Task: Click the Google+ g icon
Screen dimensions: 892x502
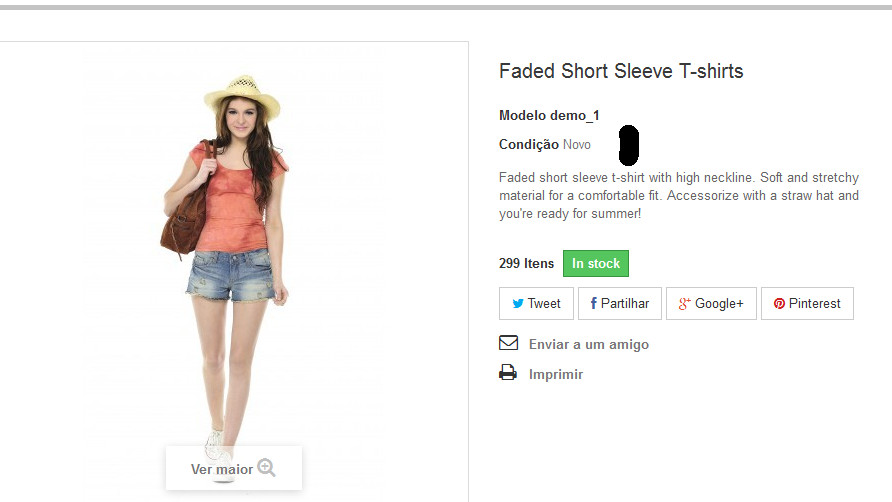Action: [x=684, y=304]
